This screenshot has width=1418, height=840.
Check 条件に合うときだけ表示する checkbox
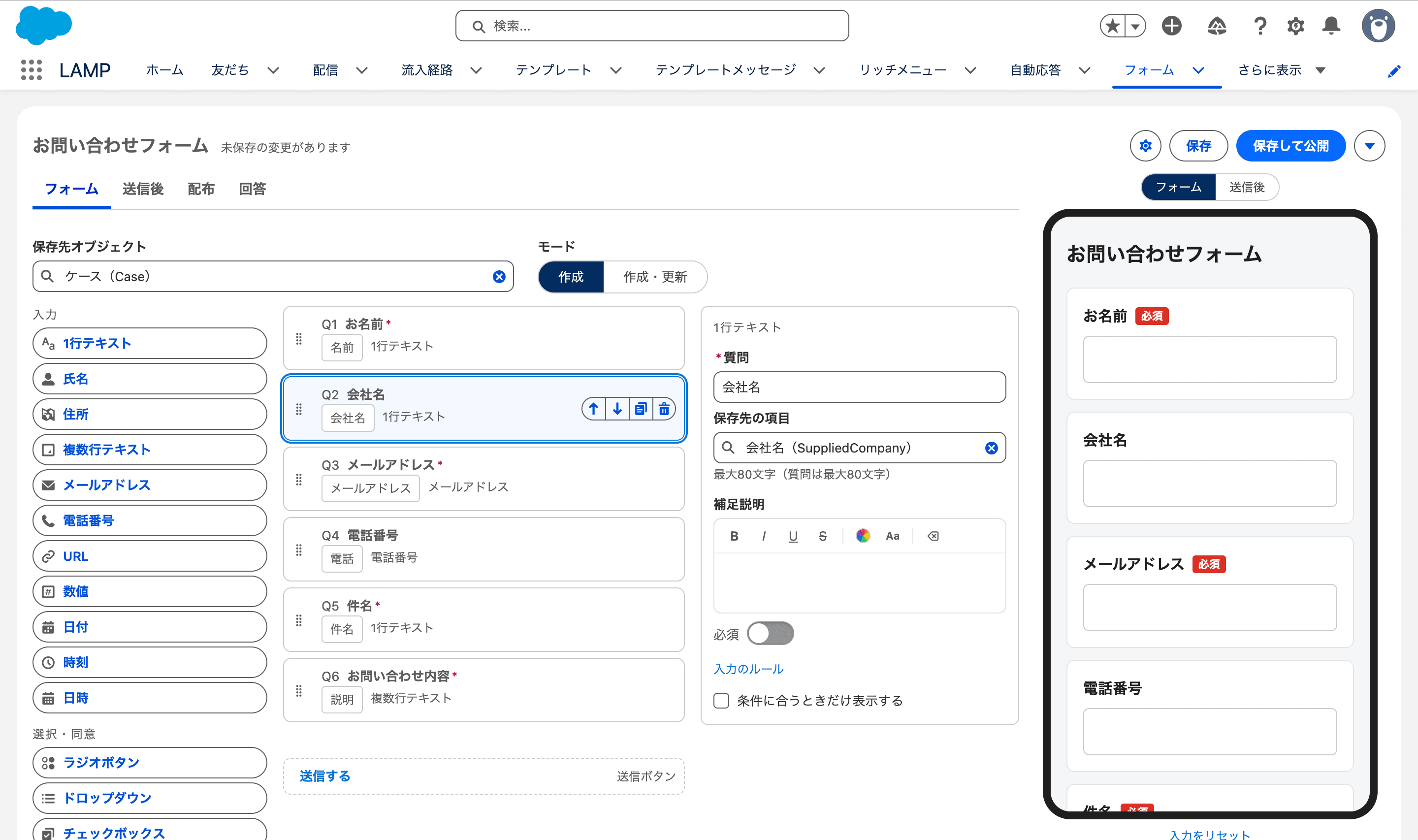721,701
